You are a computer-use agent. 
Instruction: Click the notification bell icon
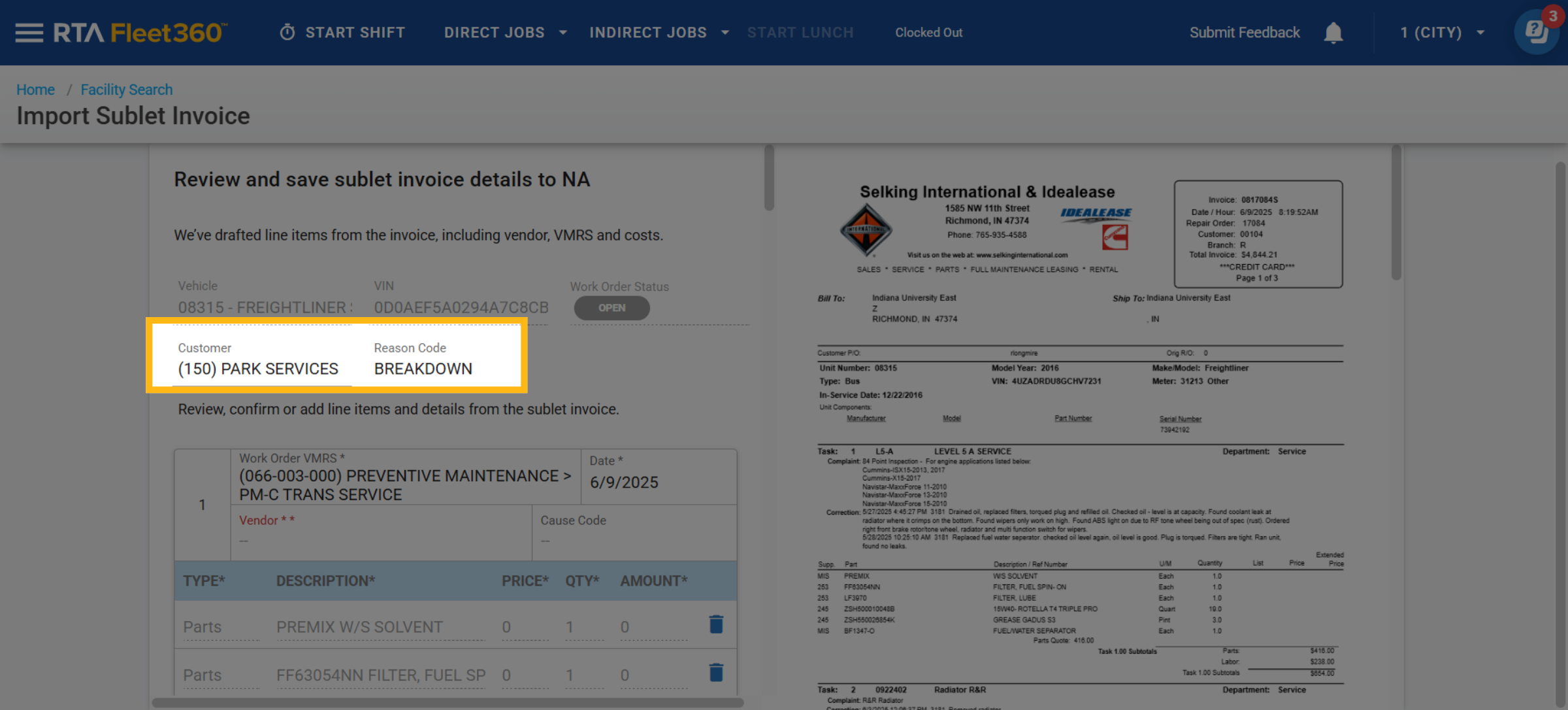1333,33
